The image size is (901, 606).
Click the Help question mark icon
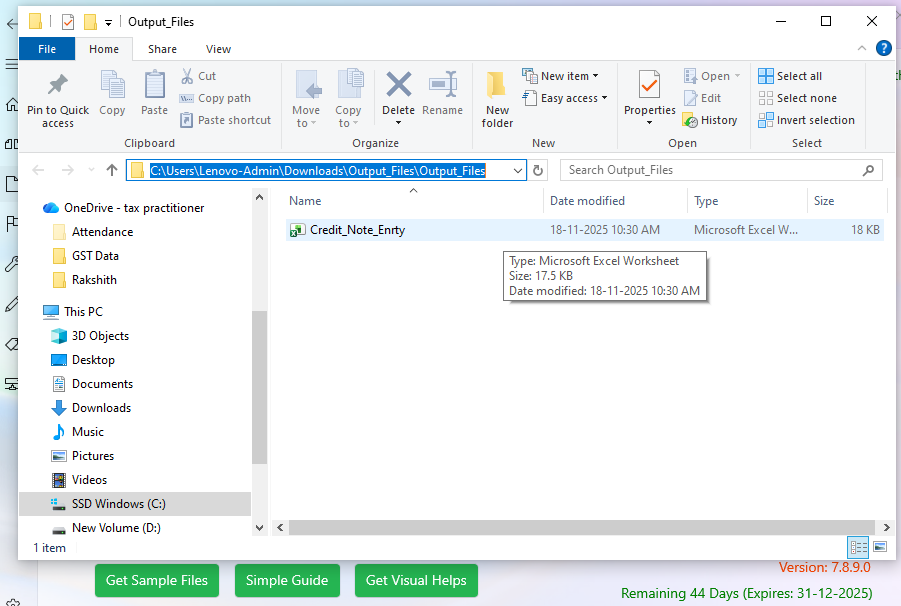tap(883, 48)
